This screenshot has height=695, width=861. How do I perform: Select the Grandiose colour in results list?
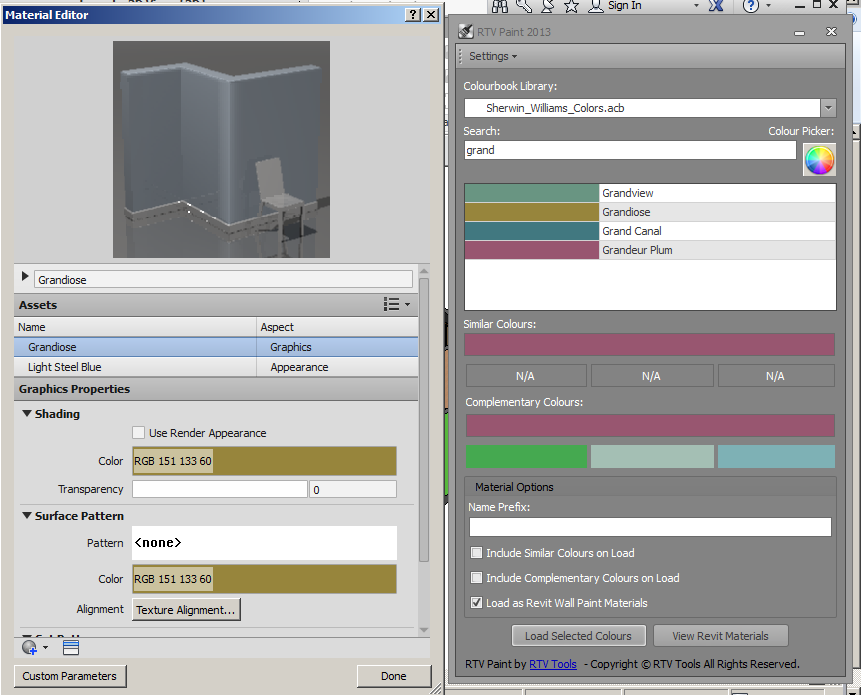pos(650,212)
